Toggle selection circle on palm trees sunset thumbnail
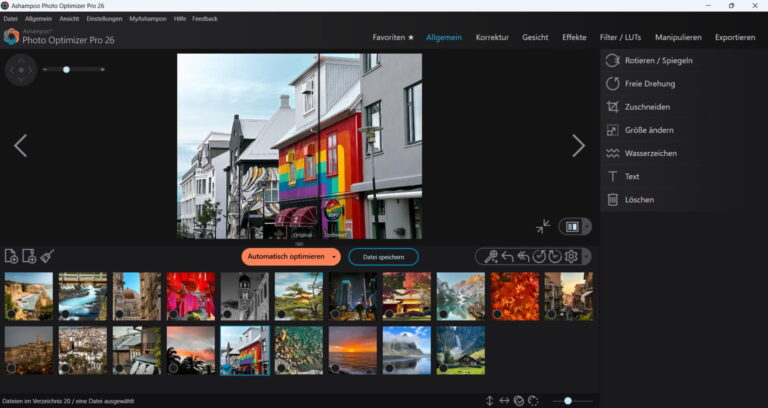 173,368
